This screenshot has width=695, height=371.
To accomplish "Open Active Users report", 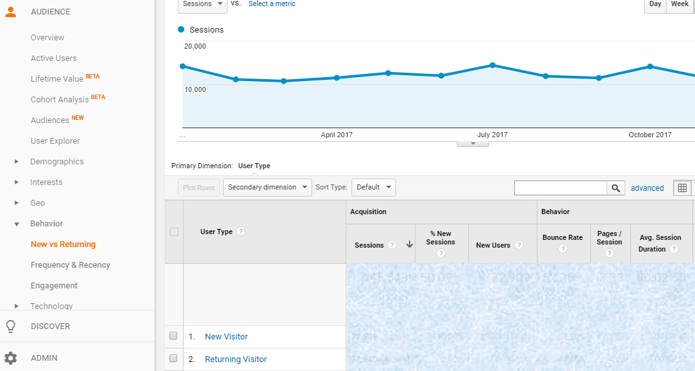I will click(54, 58).
